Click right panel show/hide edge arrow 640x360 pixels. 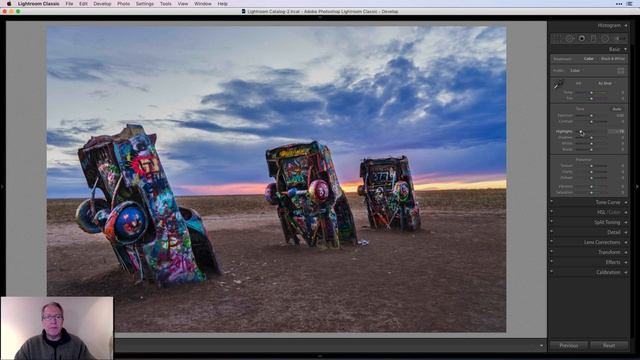pyautogui.click(x=637, y=187)
